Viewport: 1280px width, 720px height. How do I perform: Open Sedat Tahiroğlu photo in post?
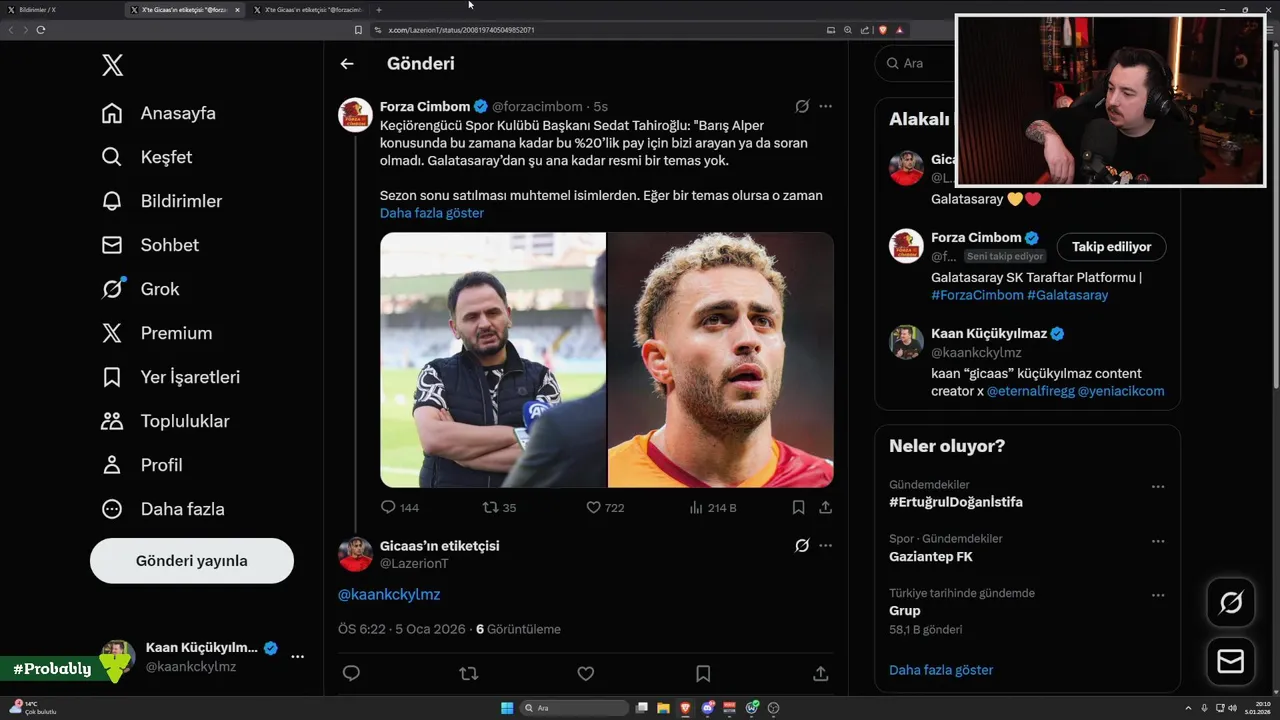coord(493,360)
